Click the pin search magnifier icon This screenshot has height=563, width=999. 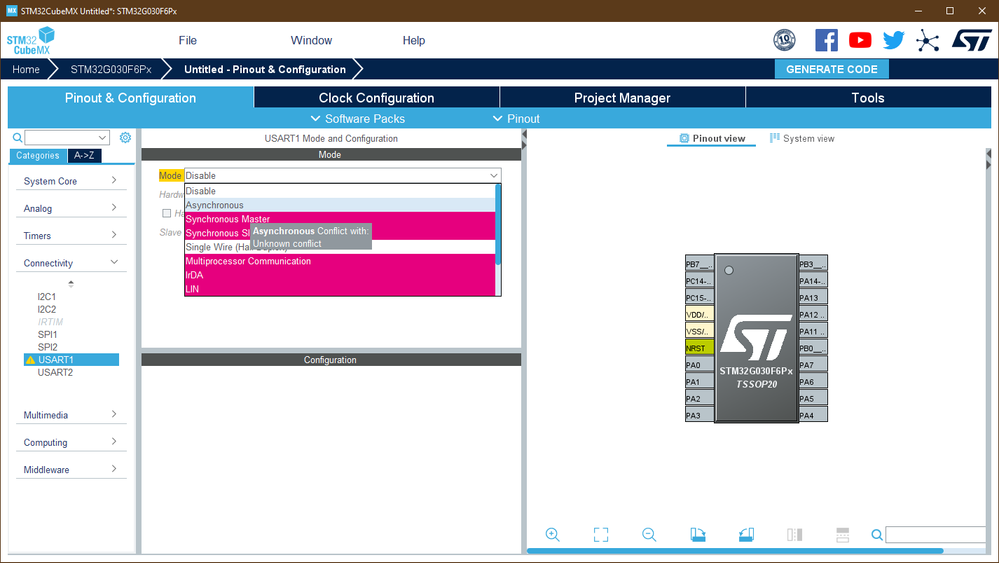(x=877, y=535)
